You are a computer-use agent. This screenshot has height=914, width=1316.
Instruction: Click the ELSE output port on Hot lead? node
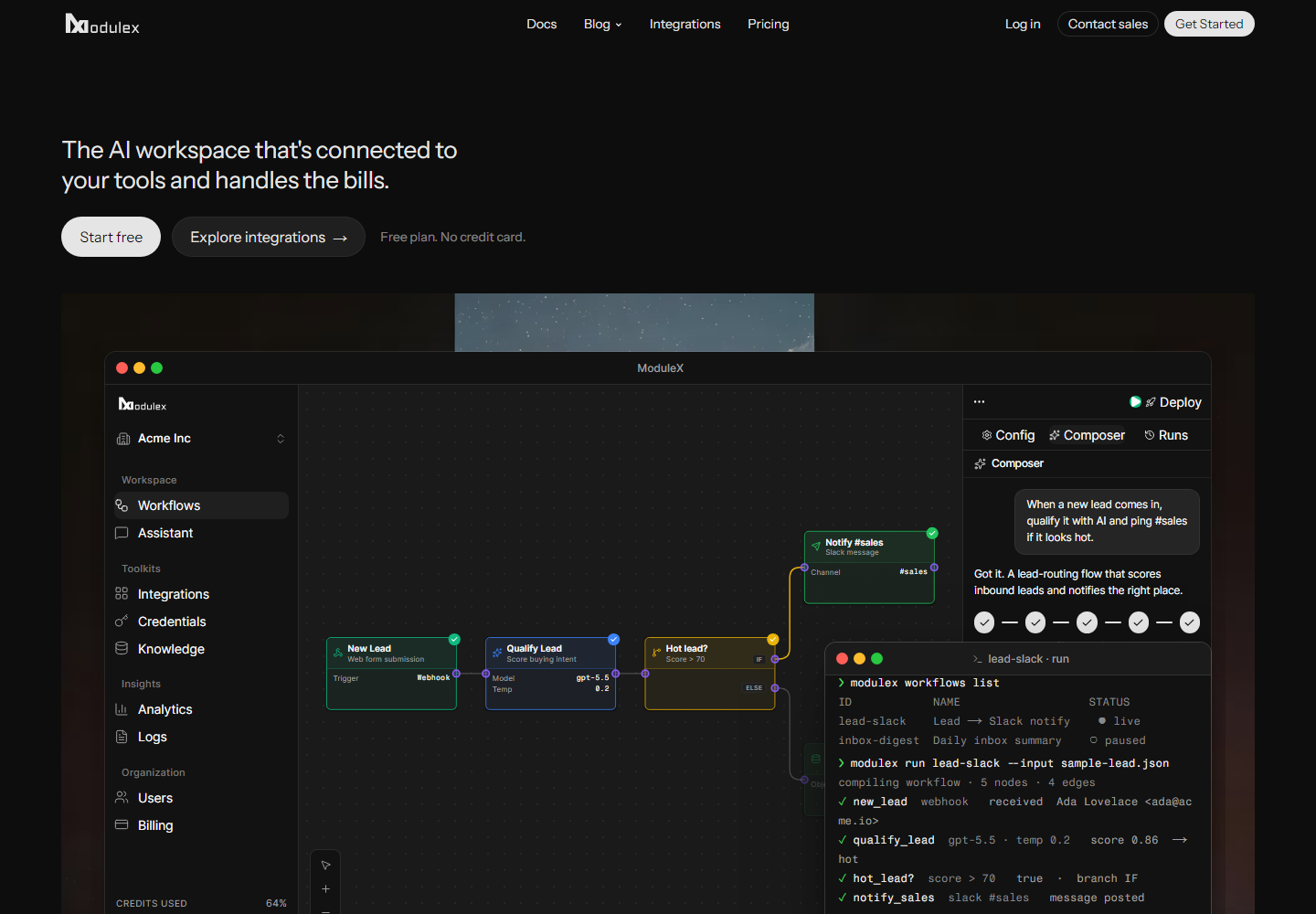pos(775,688)
